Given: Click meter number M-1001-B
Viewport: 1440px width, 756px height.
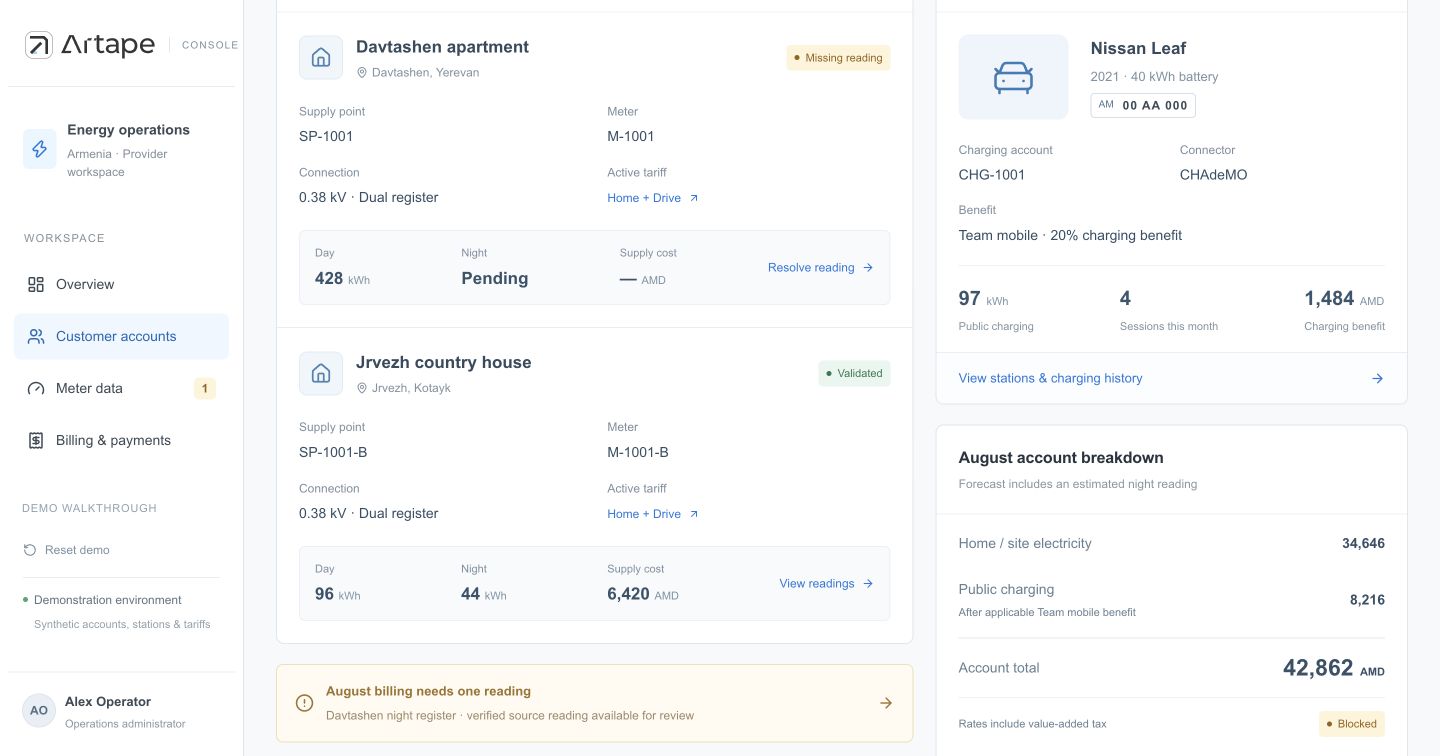Looking at the screenshot, I should [638, 453].
